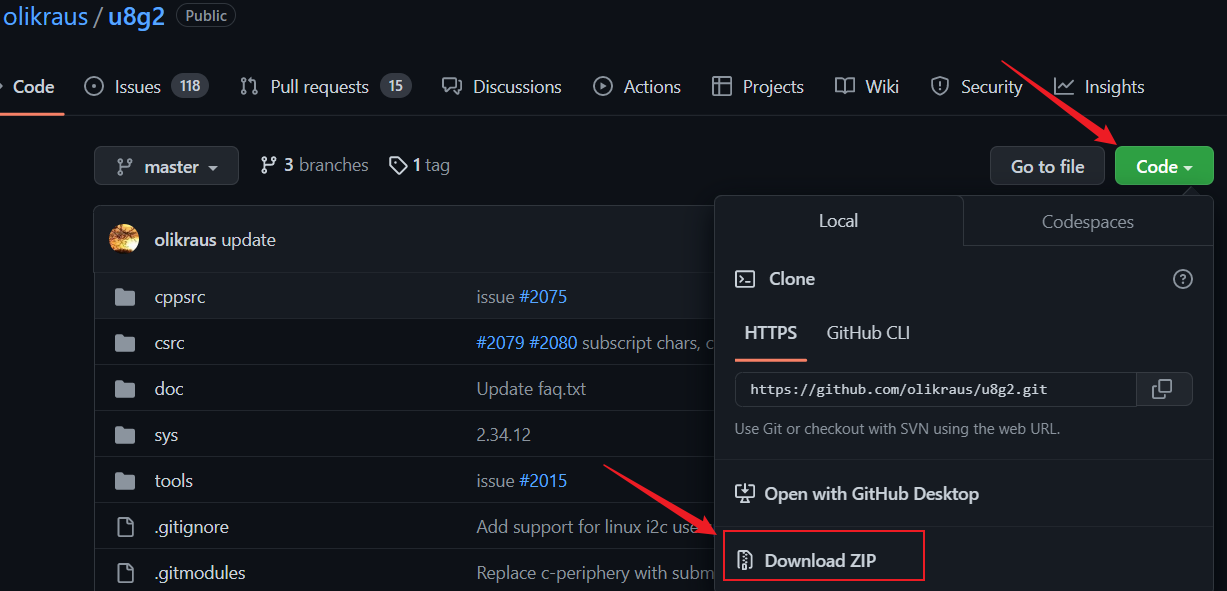Click the repository URL input field
The image size is (1227, 591).
coord(936,389)
